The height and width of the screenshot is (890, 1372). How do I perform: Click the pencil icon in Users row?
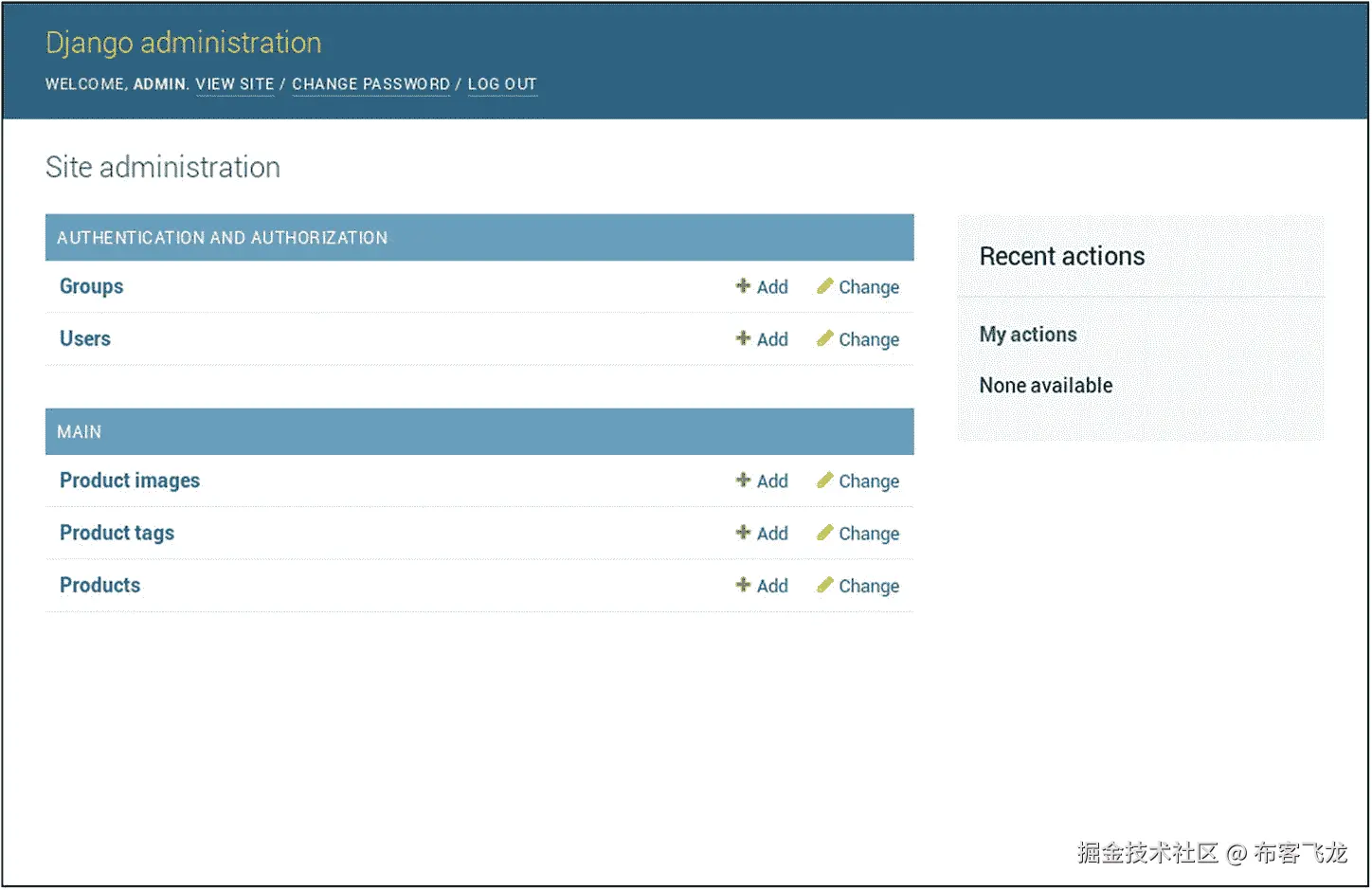(x=824, y=338)
